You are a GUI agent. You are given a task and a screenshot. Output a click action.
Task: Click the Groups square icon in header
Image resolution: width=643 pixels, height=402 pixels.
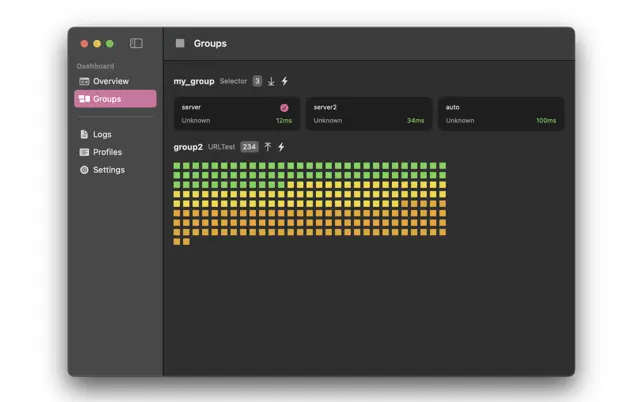[180, 44]
